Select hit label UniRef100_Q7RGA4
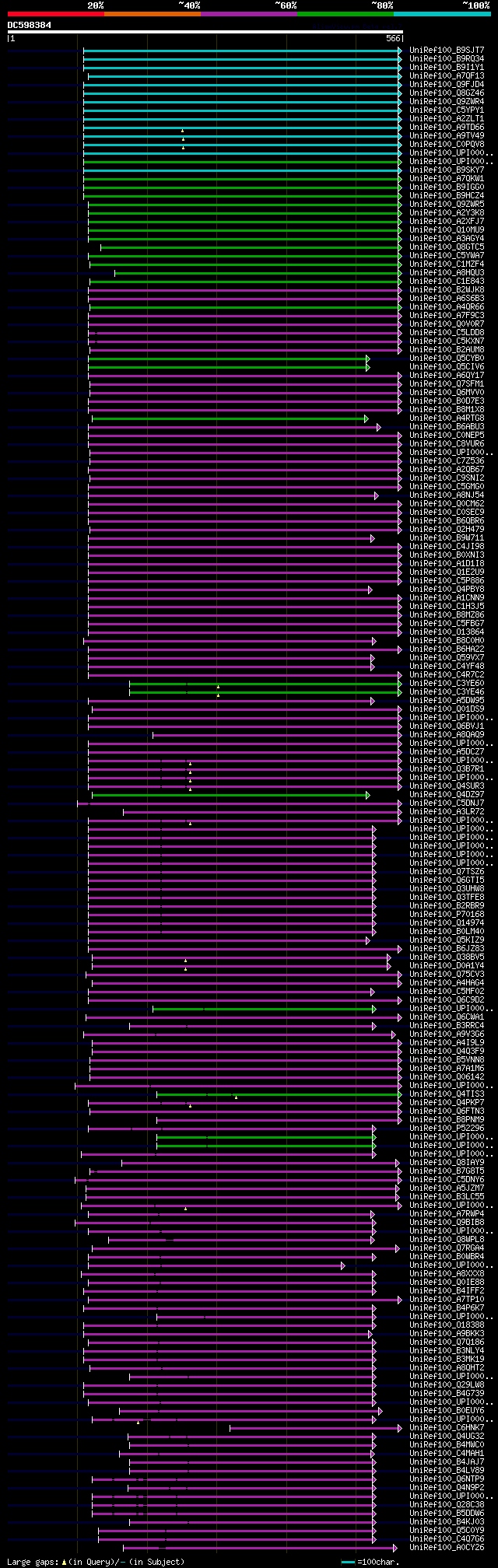 [x=447, y=1248]
